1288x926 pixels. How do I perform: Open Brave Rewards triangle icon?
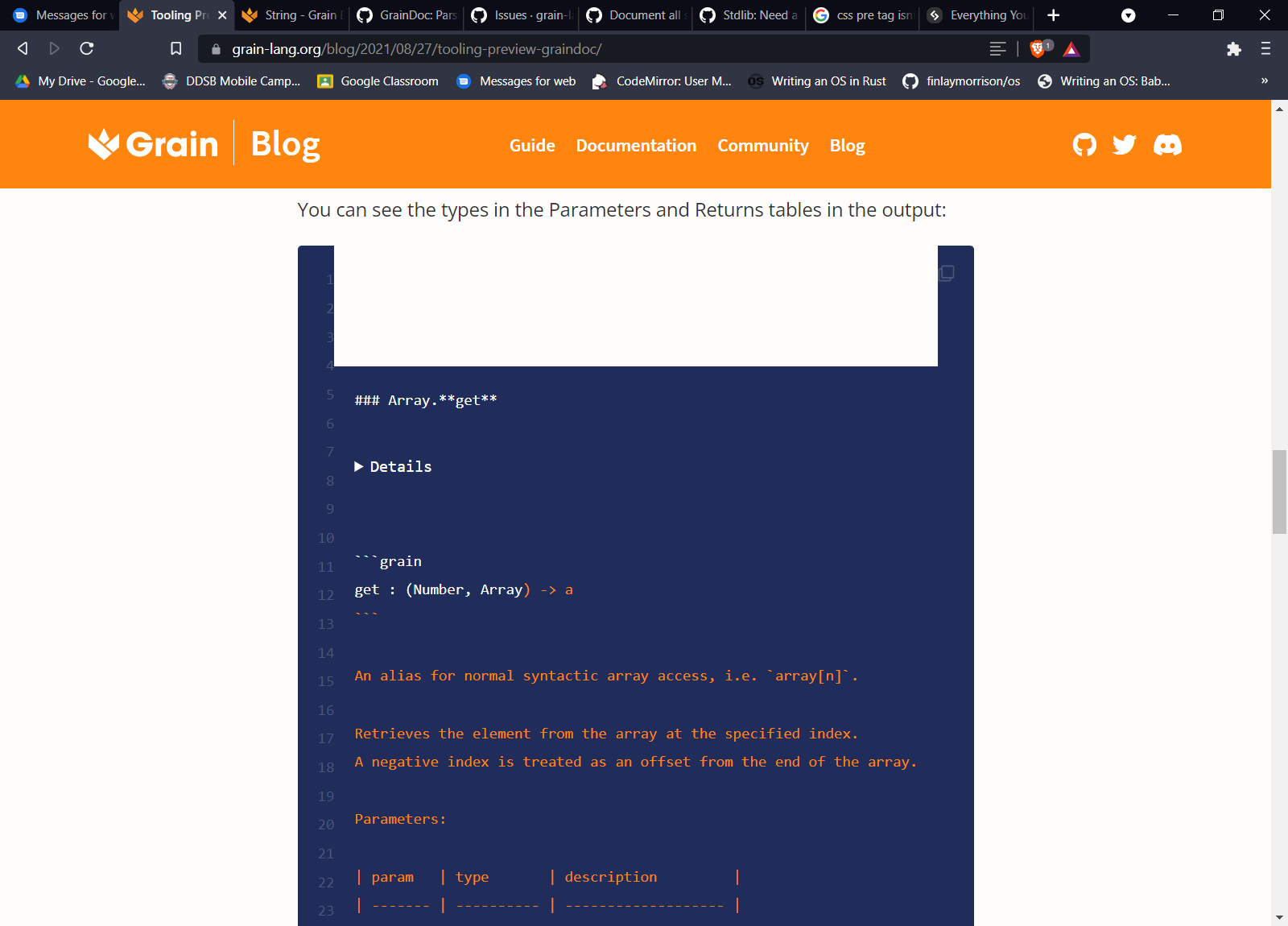tap(1071, 49)
